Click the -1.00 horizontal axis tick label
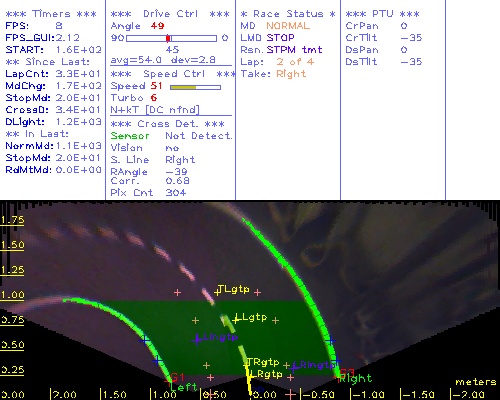The width and height of the screenshot is (500, 400). (367, 395)
